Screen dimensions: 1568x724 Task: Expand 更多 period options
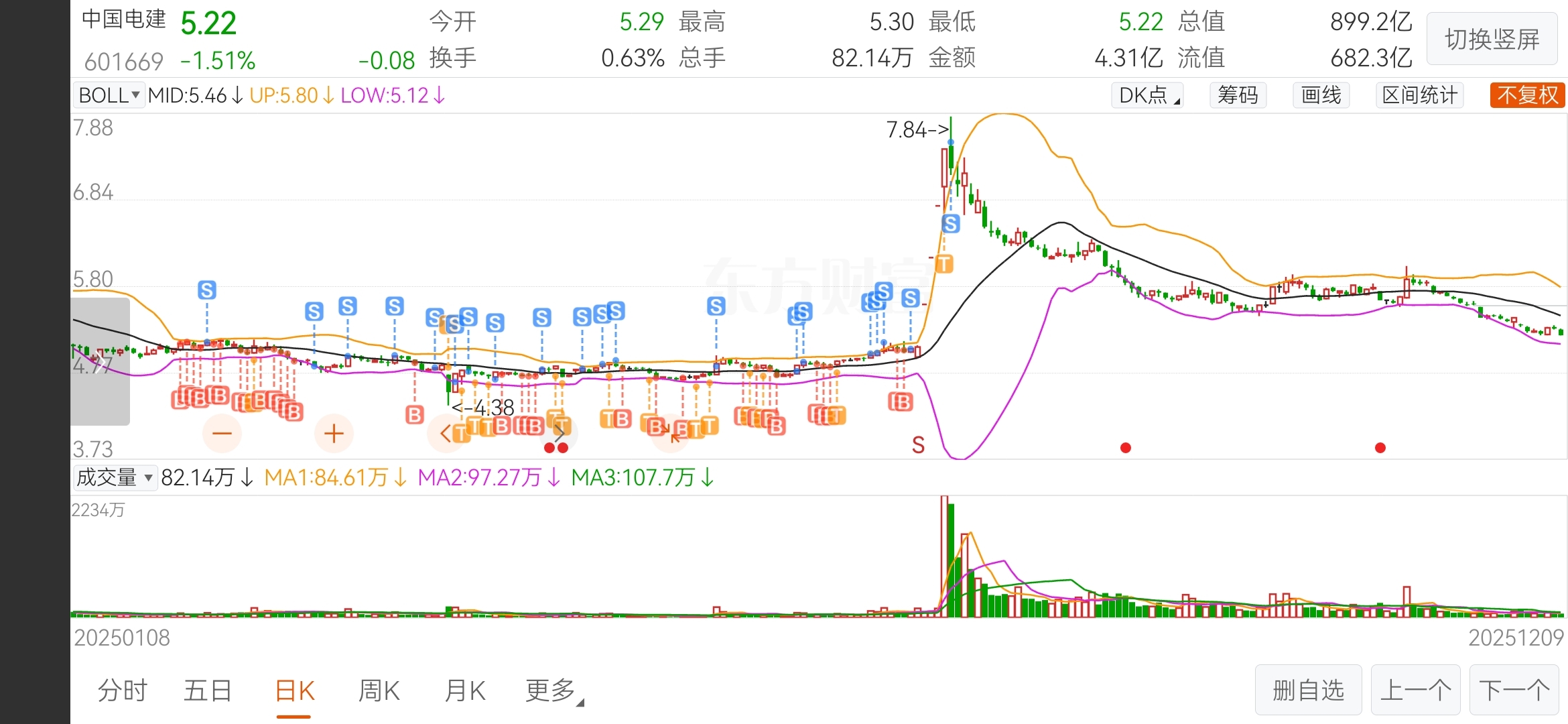[554, 690]
